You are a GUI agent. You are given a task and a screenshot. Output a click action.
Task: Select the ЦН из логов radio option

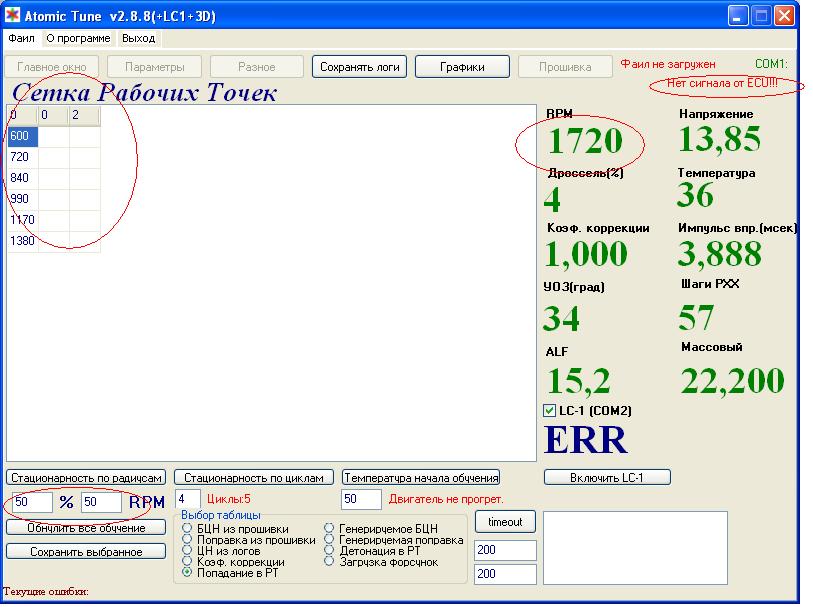[x=187, y=551]
